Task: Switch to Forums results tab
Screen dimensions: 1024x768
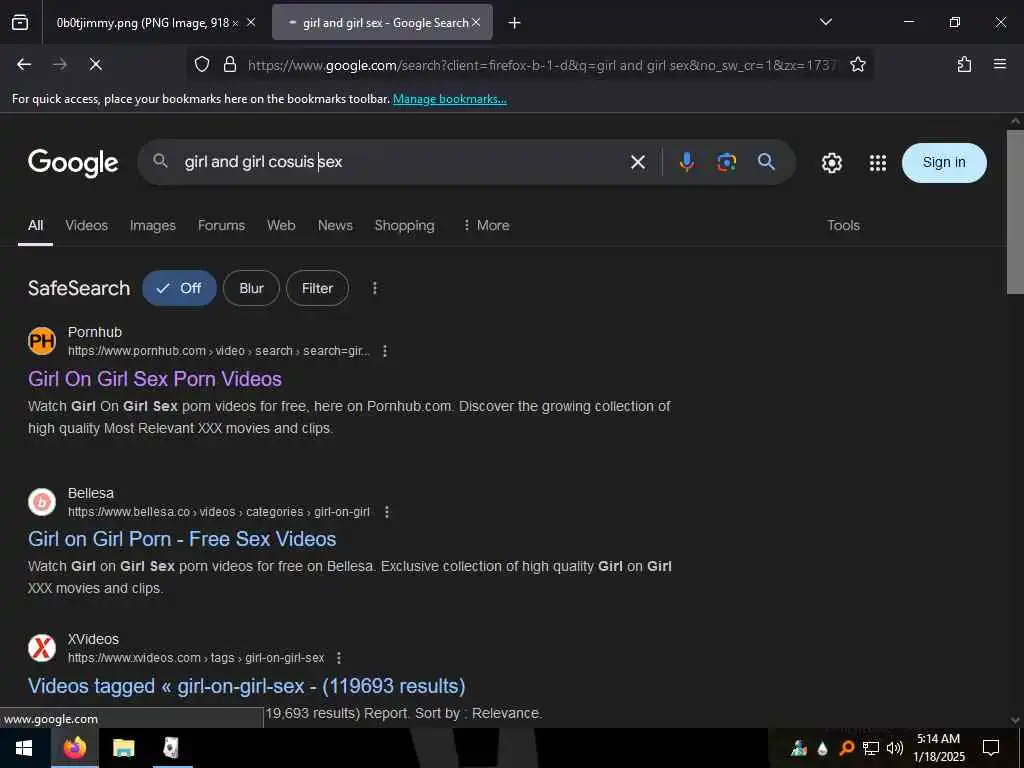Action: [221, 225]
